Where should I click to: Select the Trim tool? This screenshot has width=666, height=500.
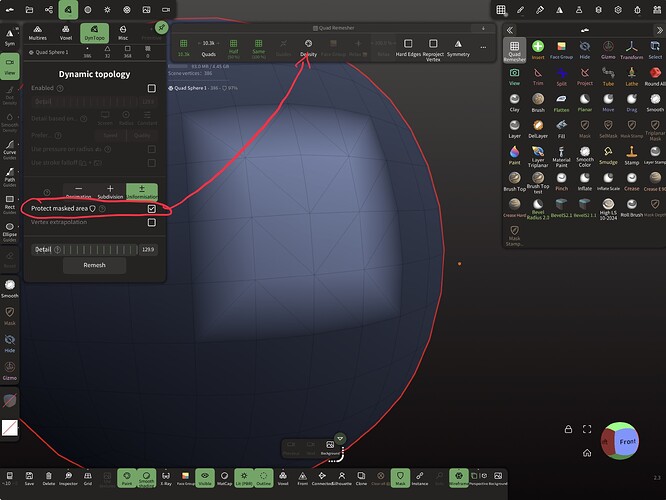coord(538,76)
